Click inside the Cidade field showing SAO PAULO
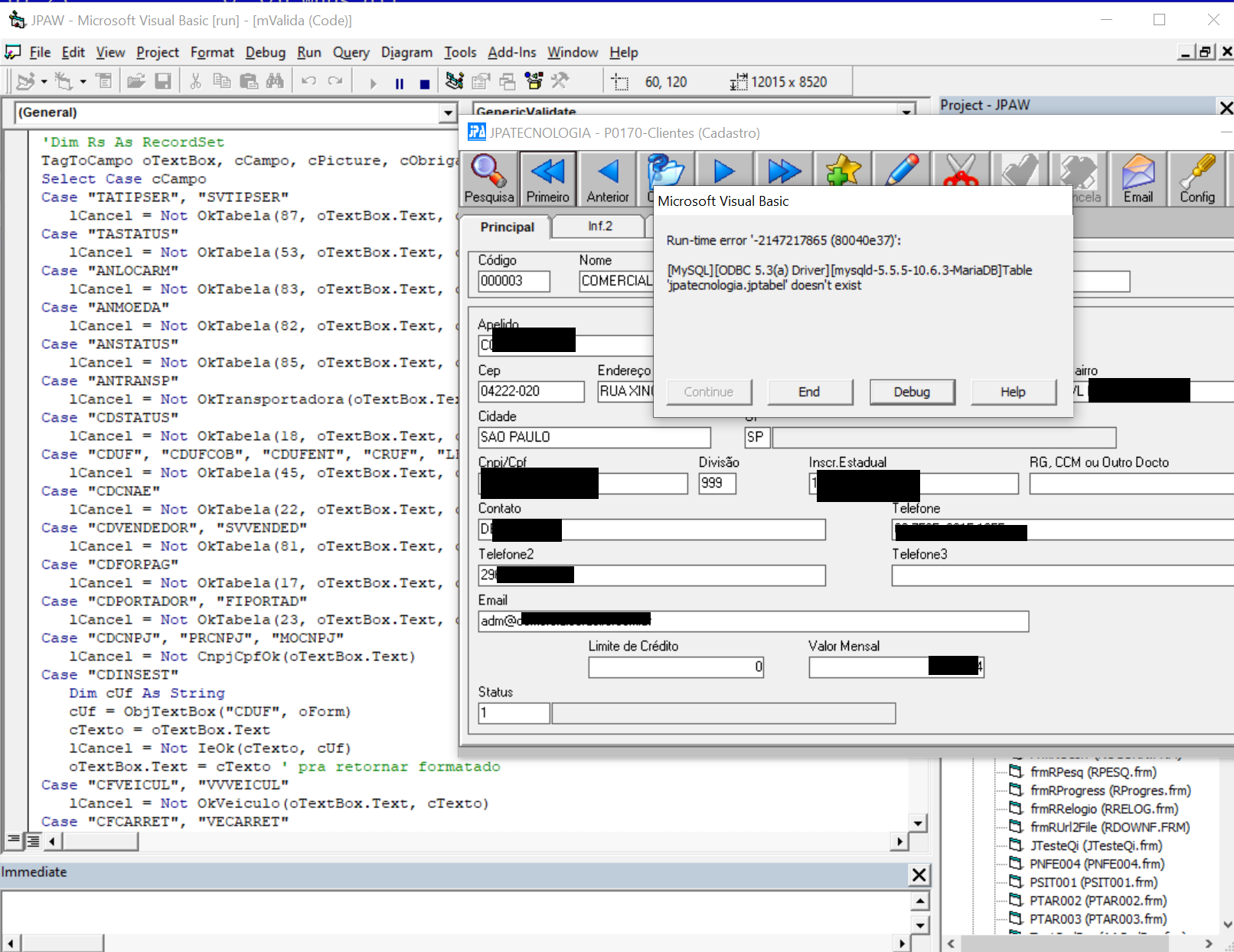 coord(594,437)
